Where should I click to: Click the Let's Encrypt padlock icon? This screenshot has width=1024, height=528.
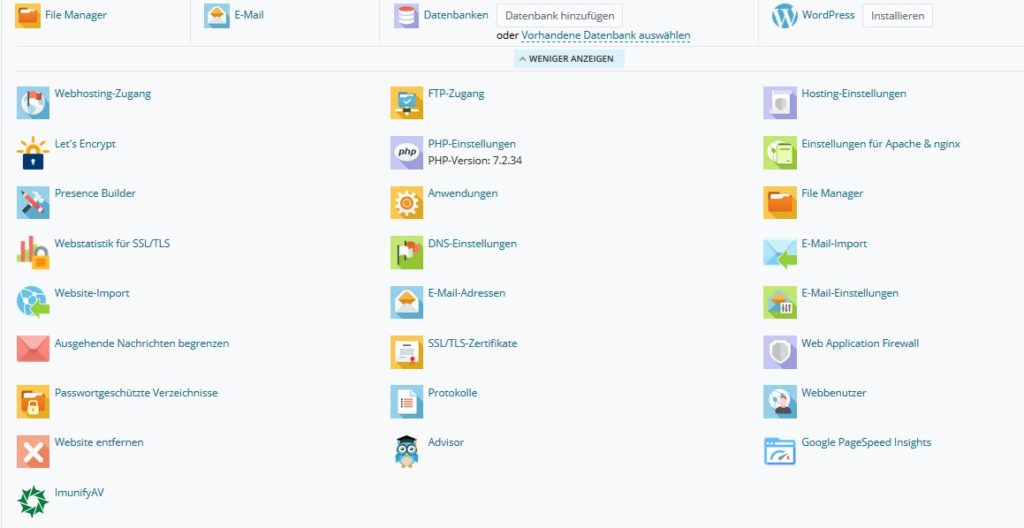coord(33,153)
